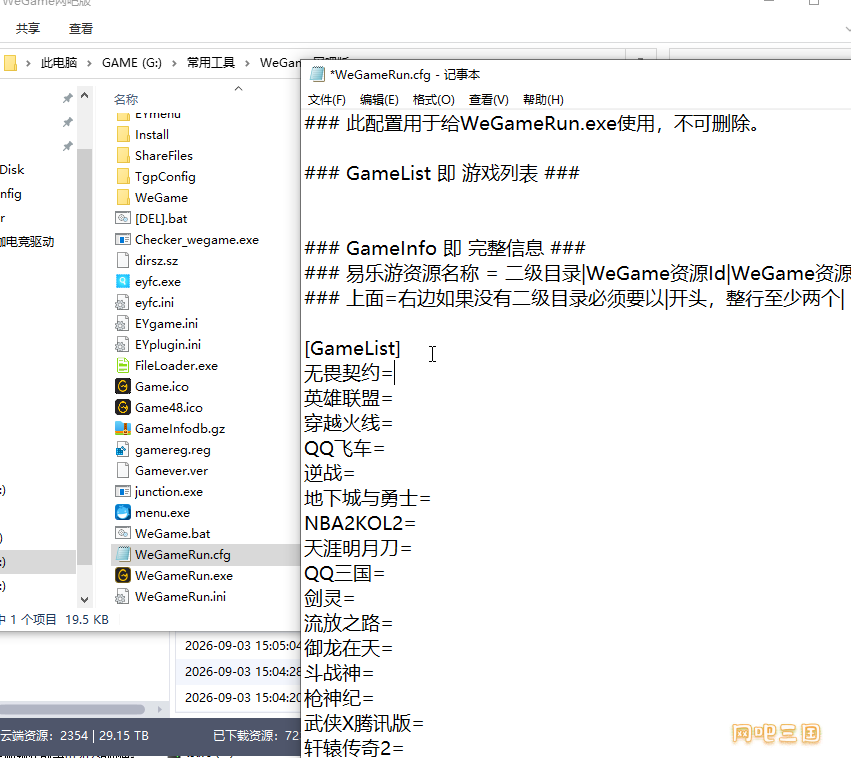Select the Game.ico icon
This screenshot has width=851, height=758.
tap(123, 387)
